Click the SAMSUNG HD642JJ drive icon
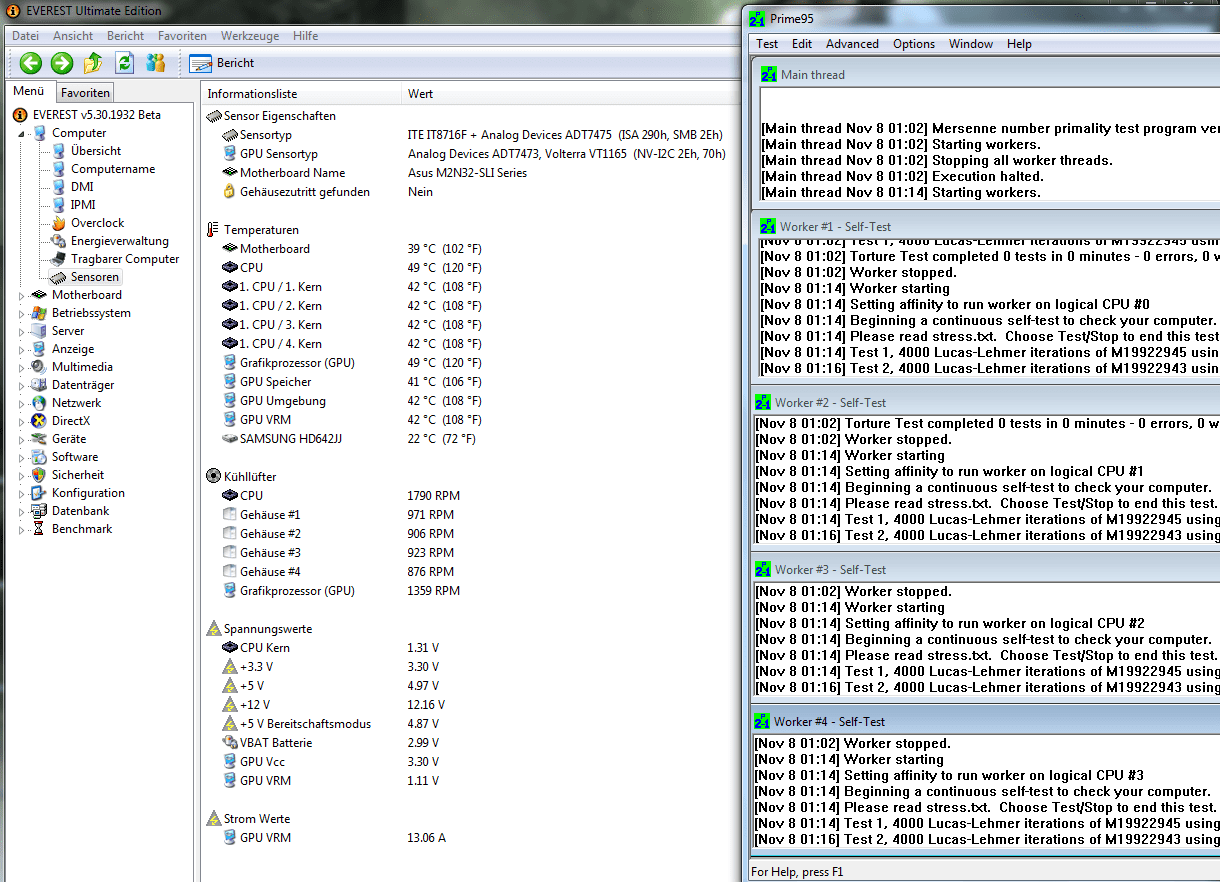The width and height of the screenshot is (1220, 882). click(230, 439)
